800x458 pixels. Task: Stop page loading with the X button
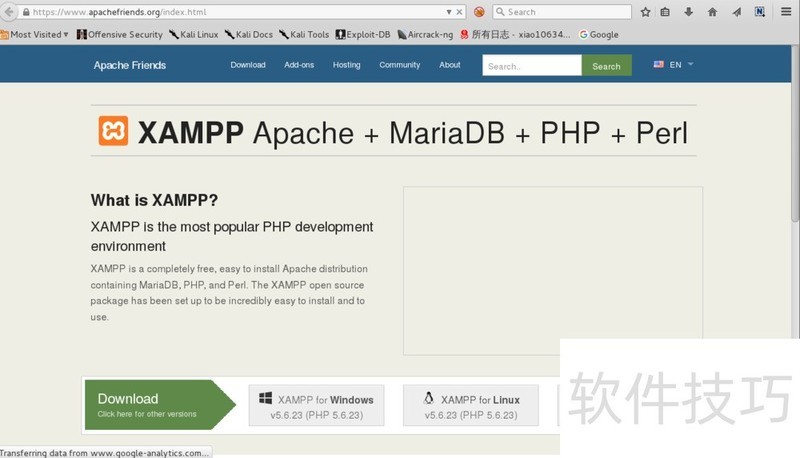[x=459, y=12]
